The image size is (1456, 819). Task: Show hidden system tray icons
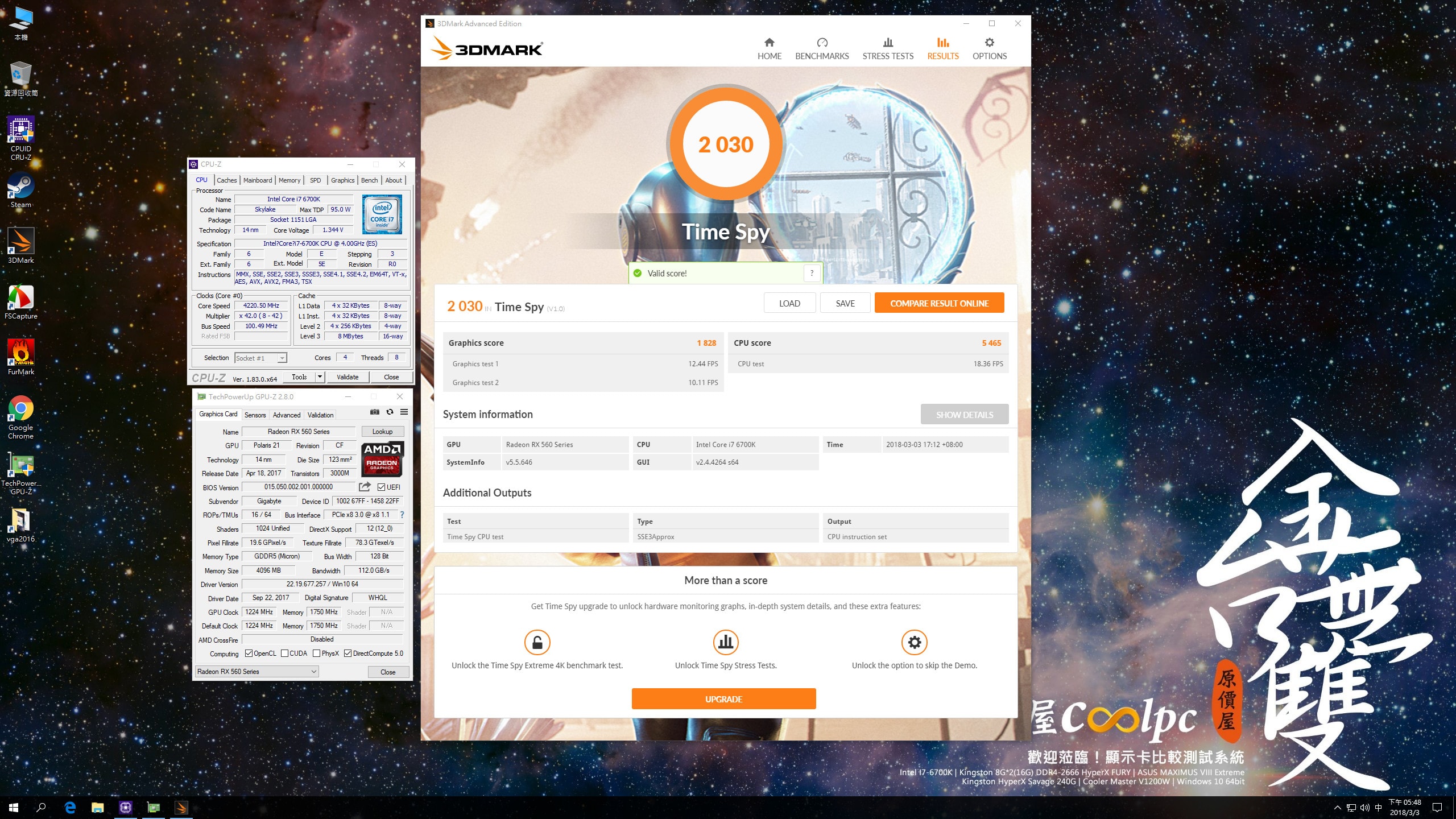[1337, 808]
